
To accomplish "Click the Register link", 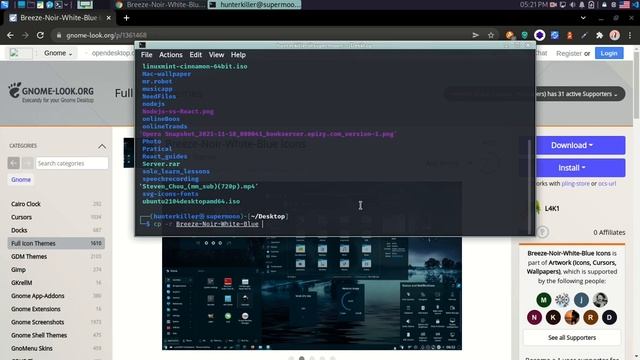I will pos(569,53).
